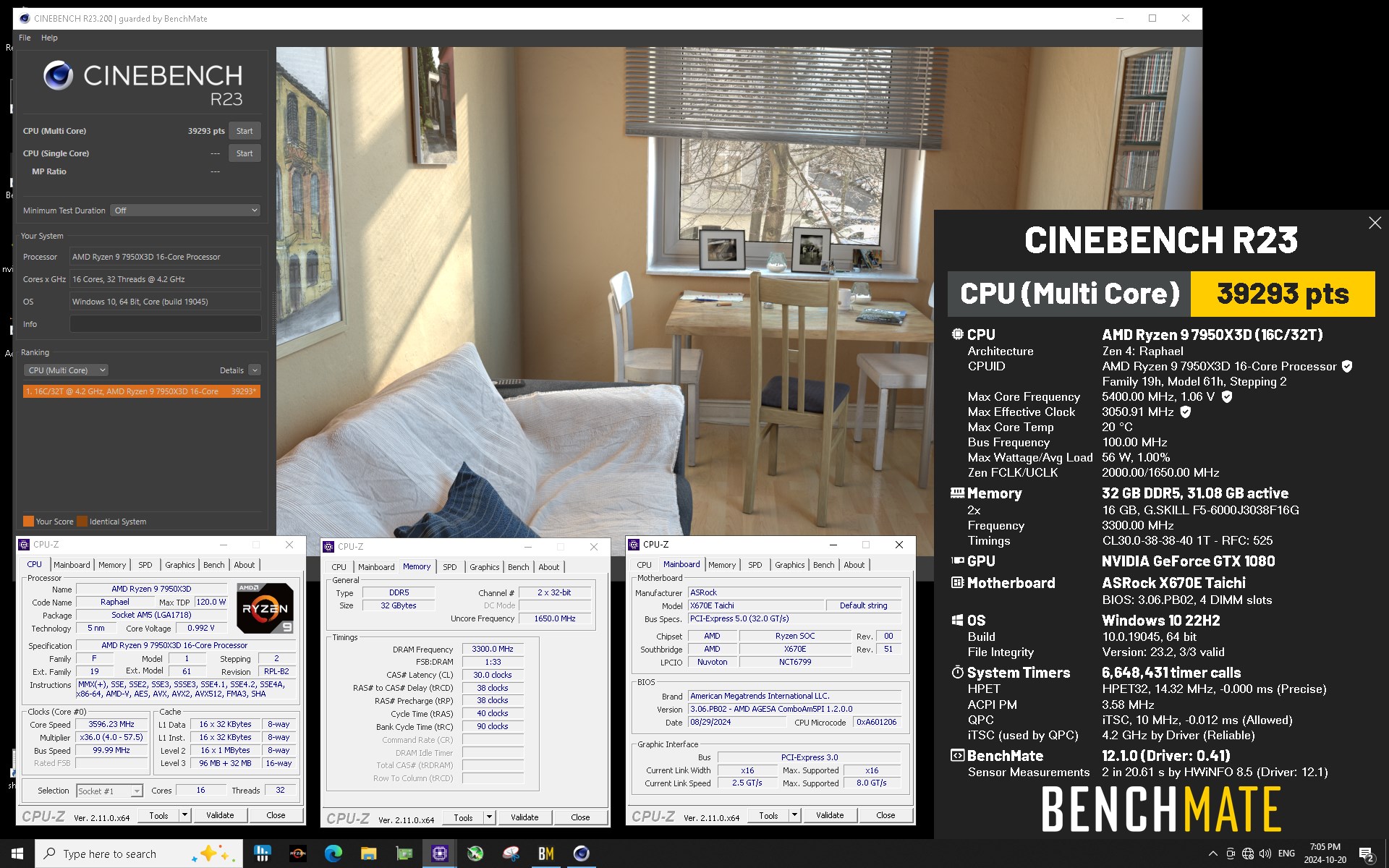Click Close button in right CPU-Z window
Screen dimensions: 1389x868
(885, 815)
